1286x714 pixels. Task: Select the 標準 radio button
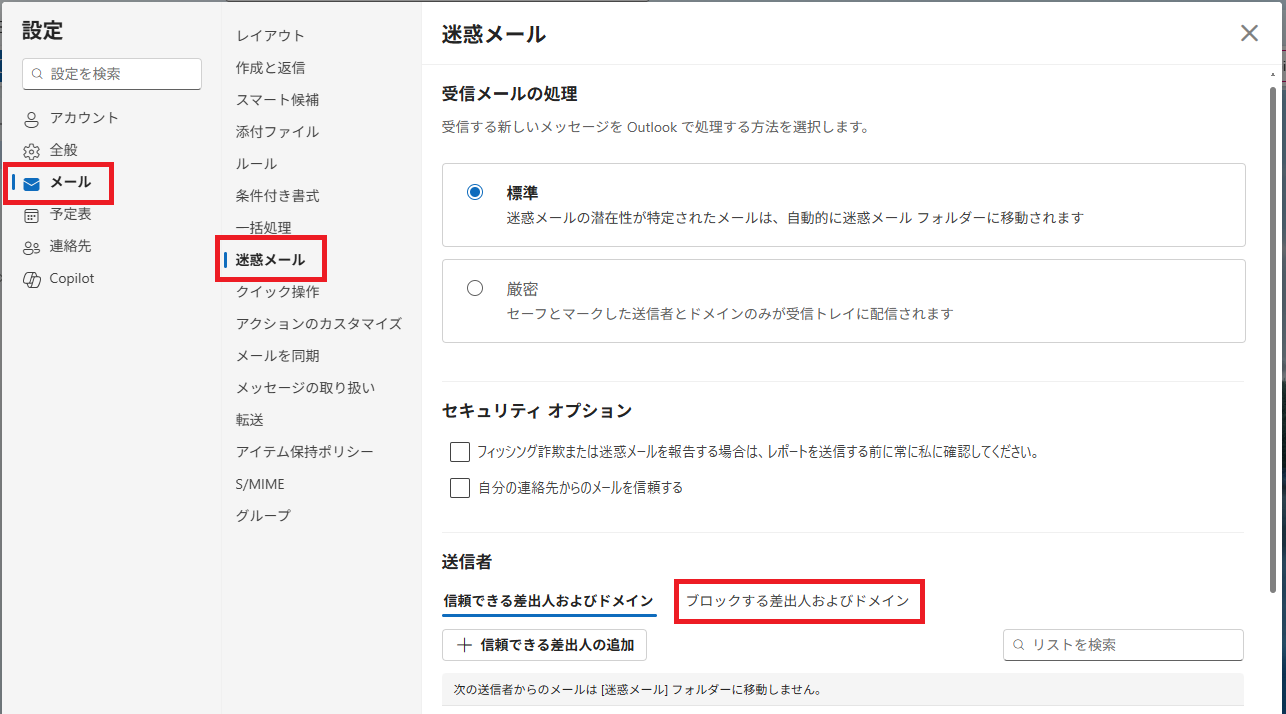coord(475,192)
